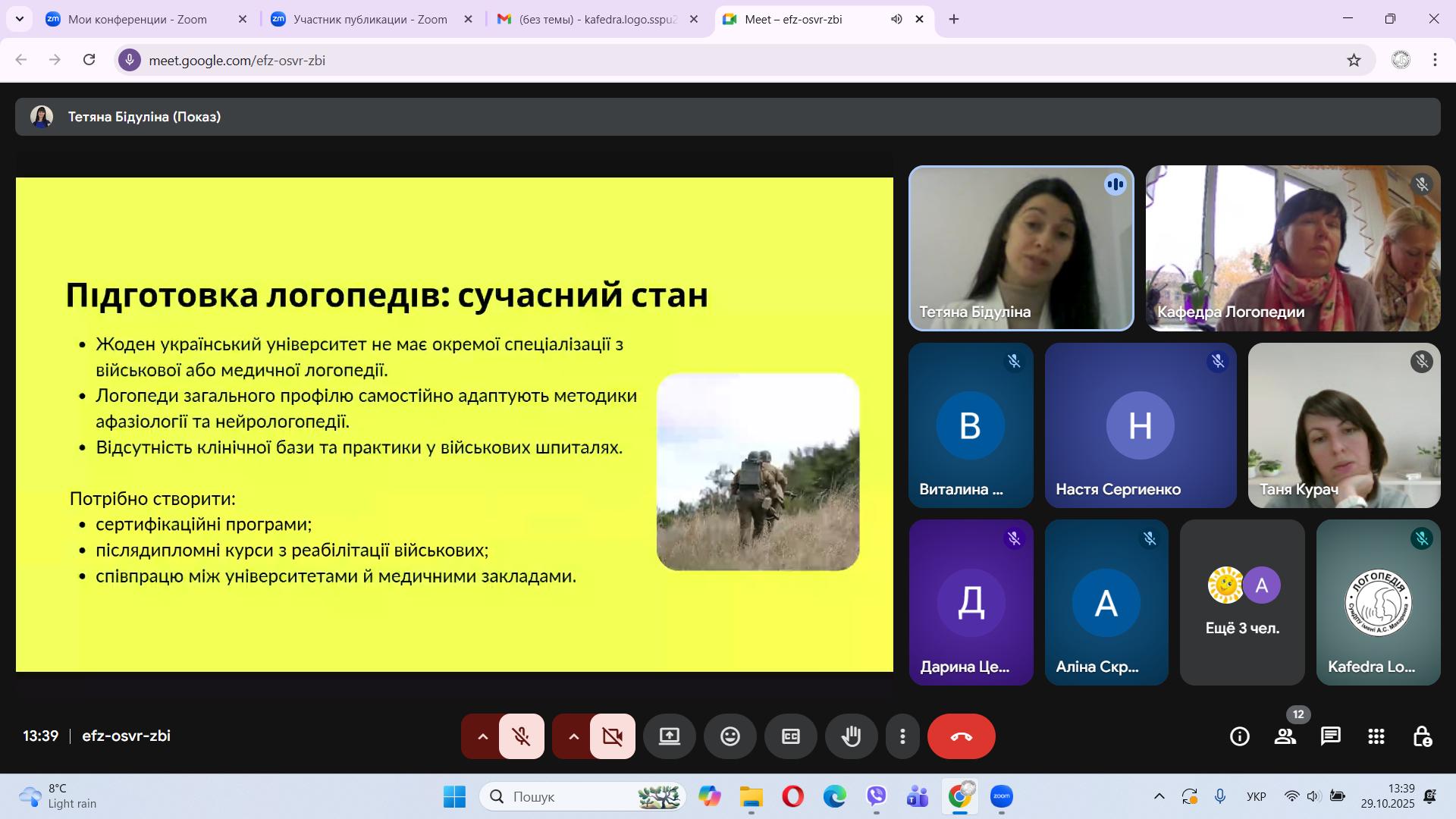Open the activities grid icon
The image size is (1456, 819).
(1376, 736)
